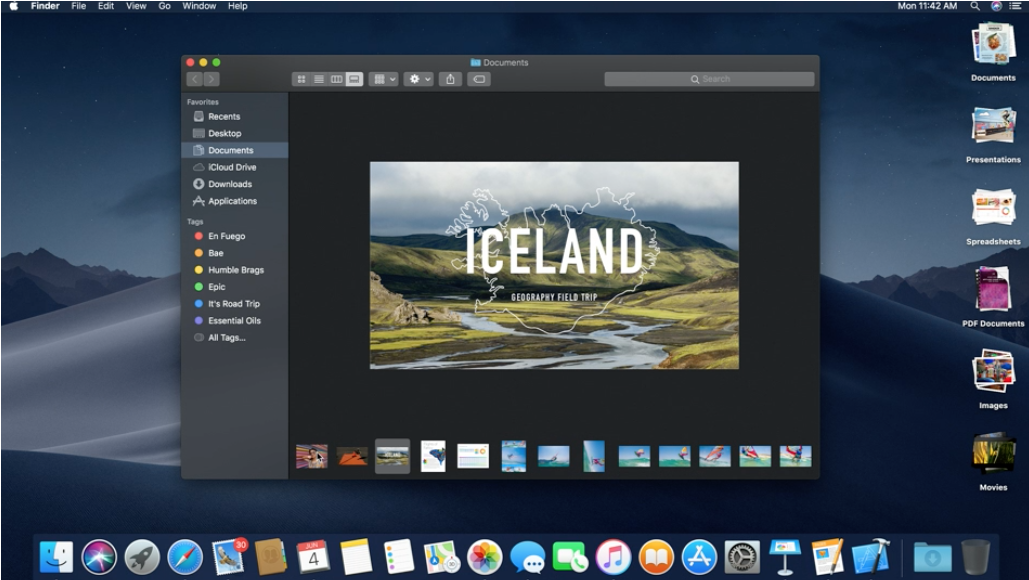Viewport: 1029px width, 580px height.
Task: Open Photos from the Dock
Action: [484, 556]
